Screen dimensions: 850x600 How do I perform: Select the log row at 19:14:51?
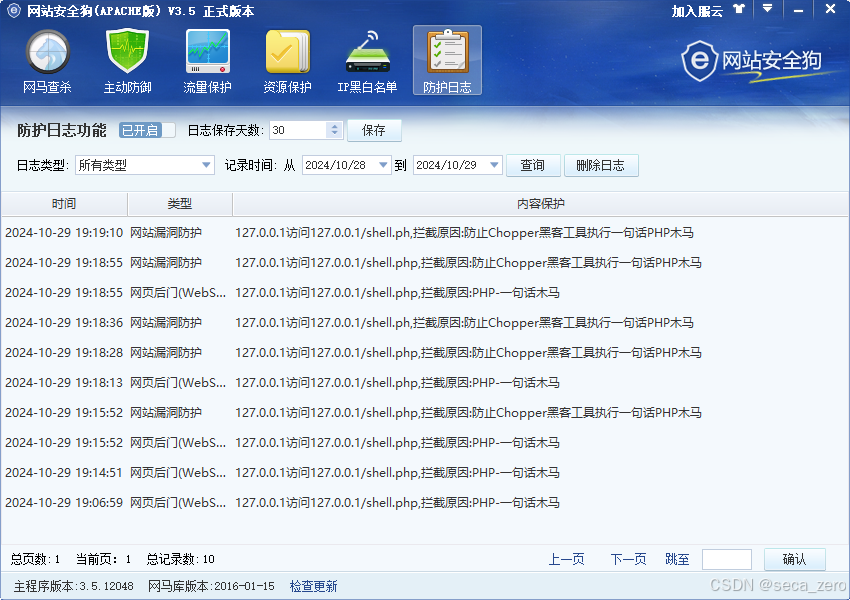pyautogui.click(x=424, y=473)
